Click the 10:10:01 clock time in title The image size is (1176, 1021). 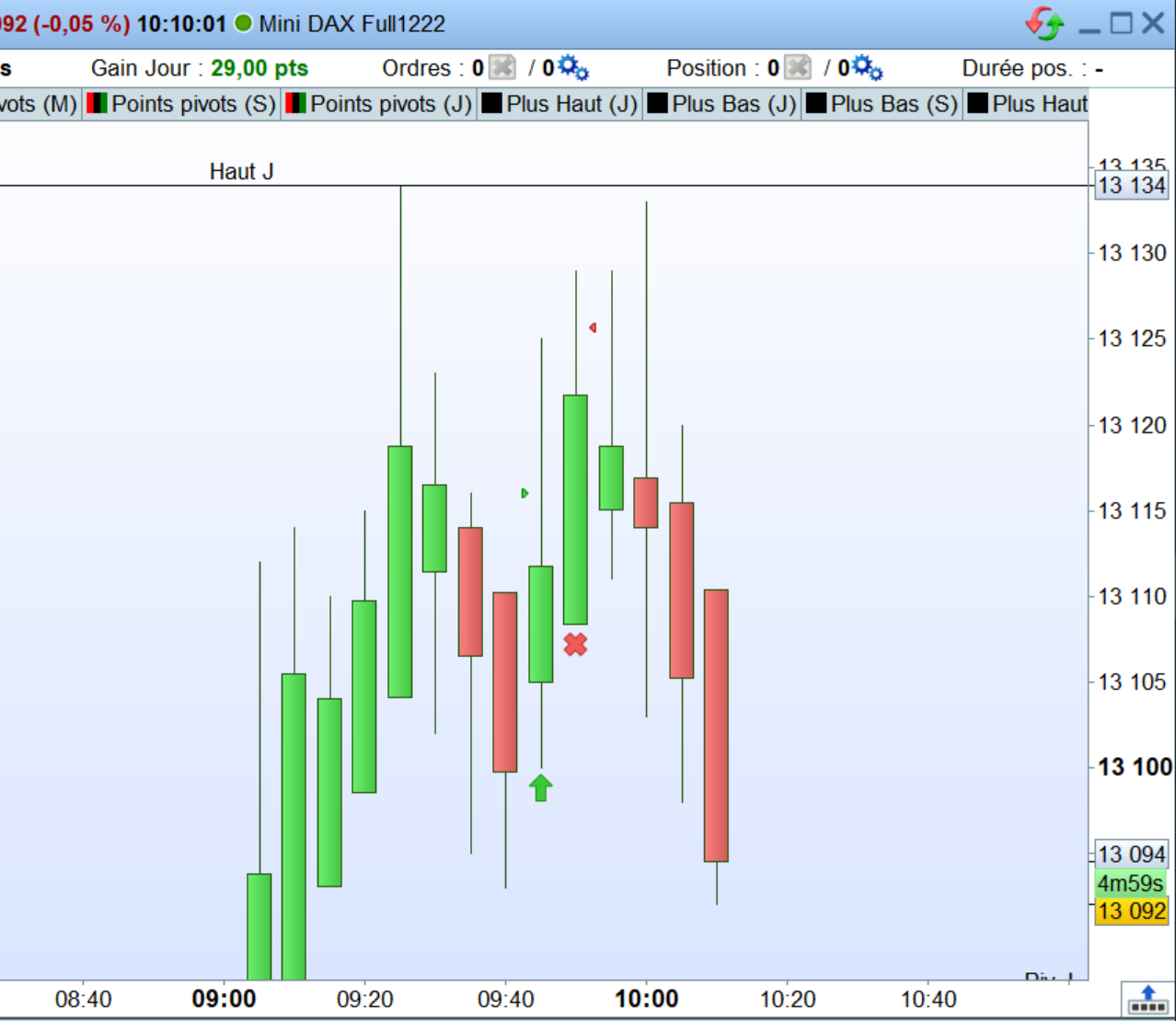pyautogui.click(x=181, y=24)
